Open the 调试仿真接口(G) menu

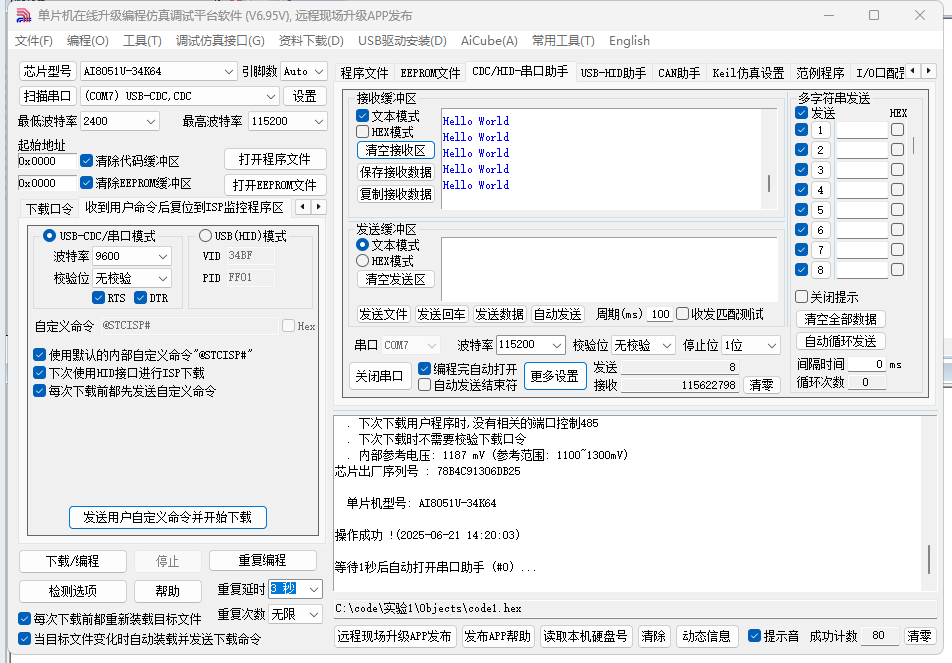point(220,41)
